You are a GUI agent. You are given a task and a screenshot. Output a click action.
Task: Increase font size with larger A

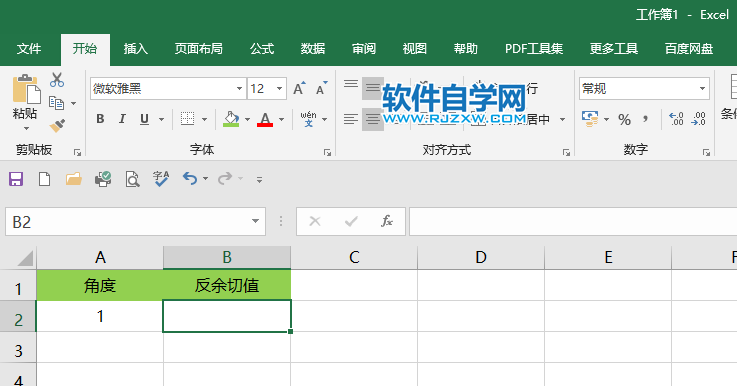(299, 88)
